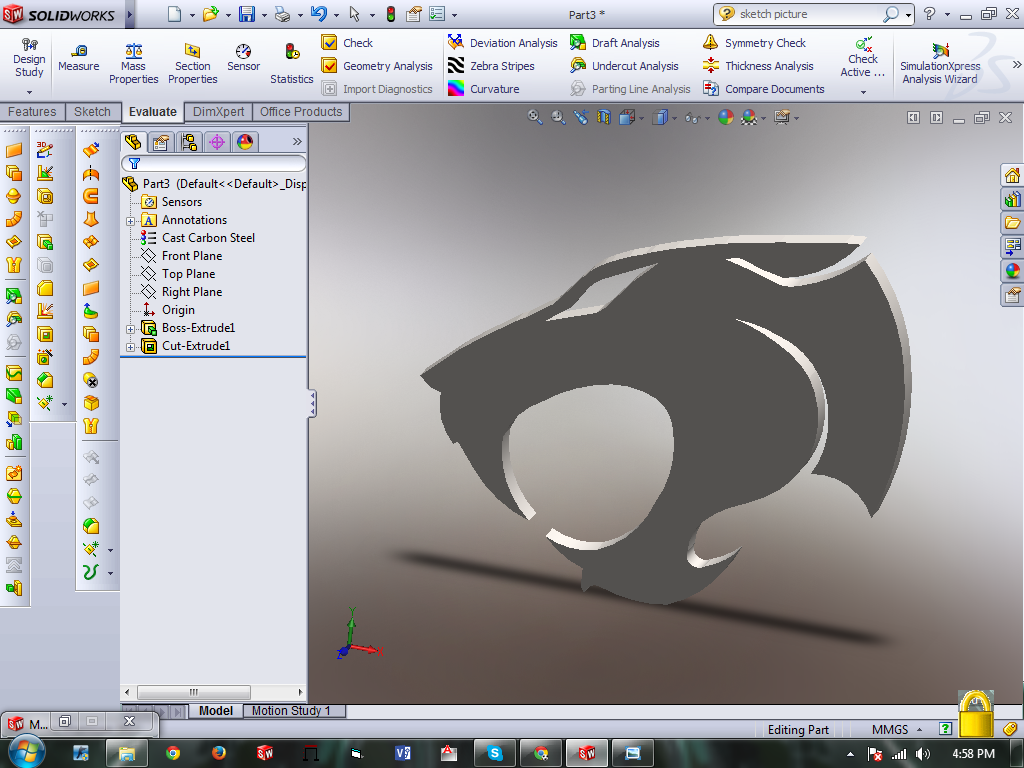1024x768 pixels.
Task: Open Compare Documents
Action: pyautogui.click(x=763, y=89)
